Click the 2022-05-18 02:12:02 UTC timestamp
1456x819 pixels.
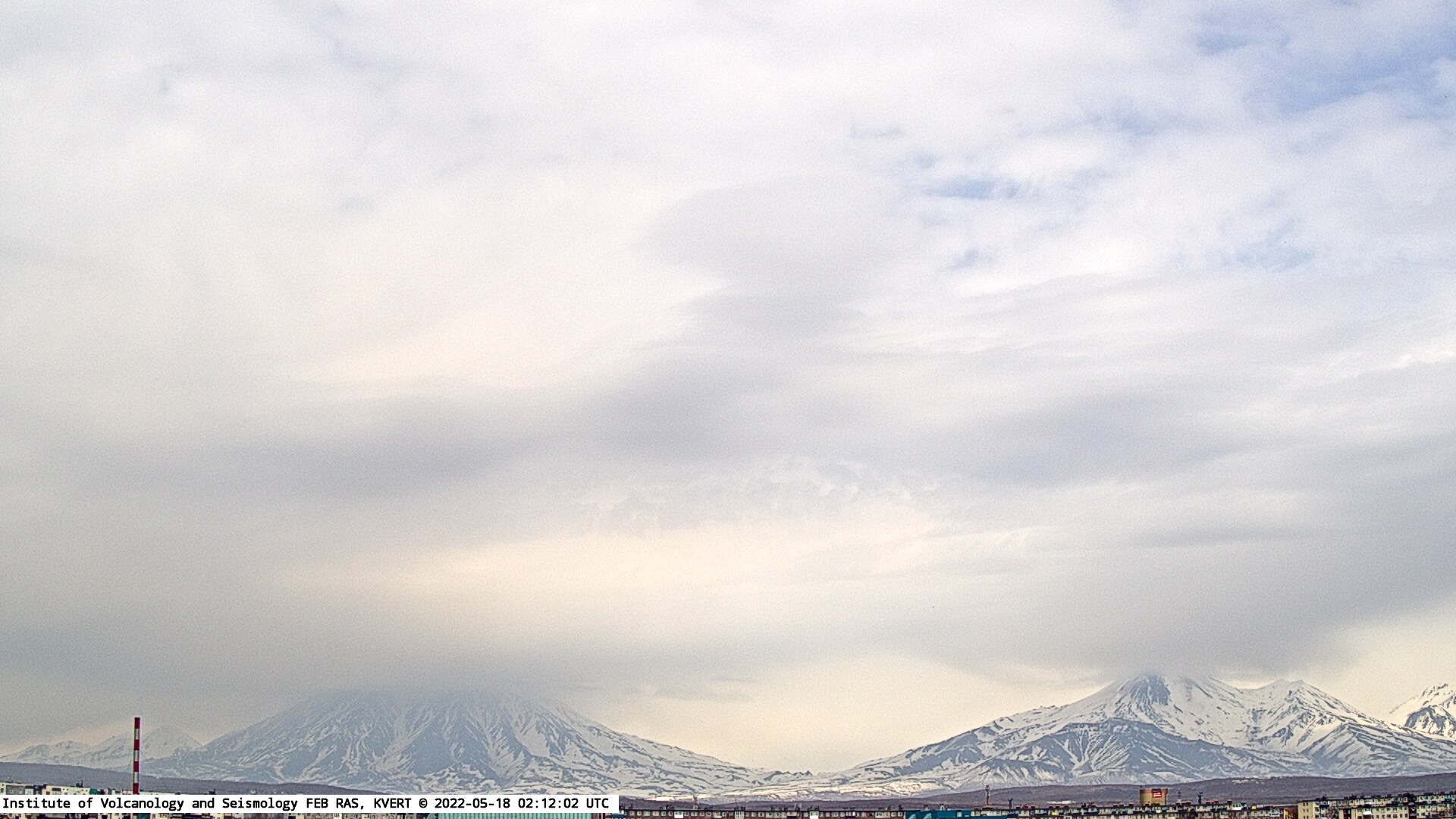click(521, 804)
